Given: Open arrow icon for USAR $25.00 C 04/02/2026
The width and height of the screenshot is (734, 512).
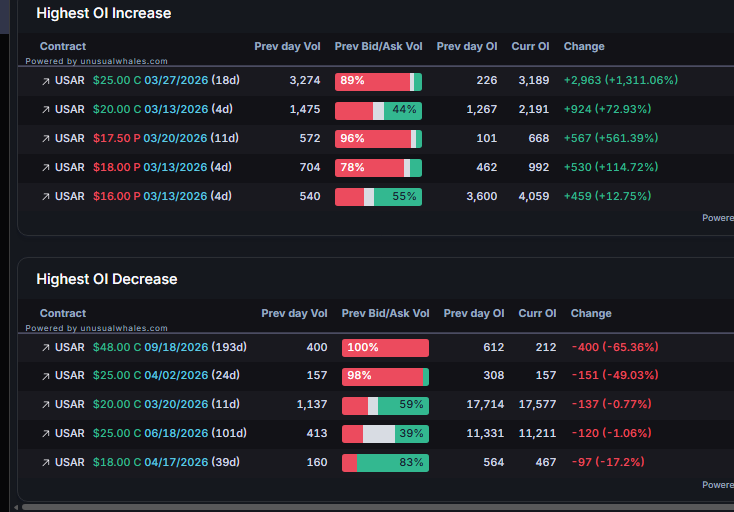Looking at the screenshot, I should (x=45, y=376).
